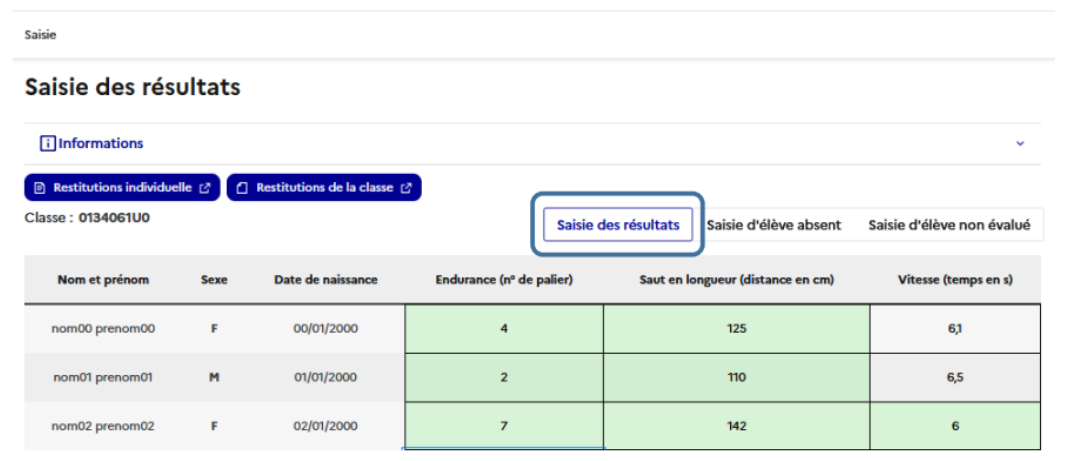Image resolution: width=1077 pixels, height=461 pixels.
Task: Open Restitutions individuelle button
Action: pos(122,188)
